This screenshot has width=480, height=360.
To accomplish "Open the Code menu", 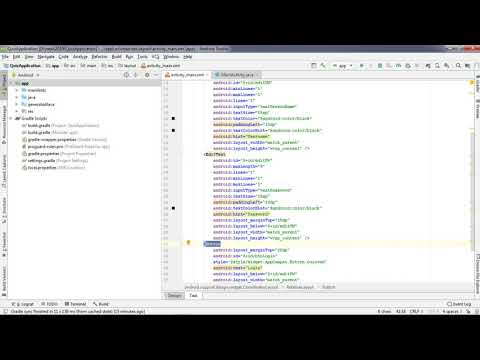I will click(63, 57).
